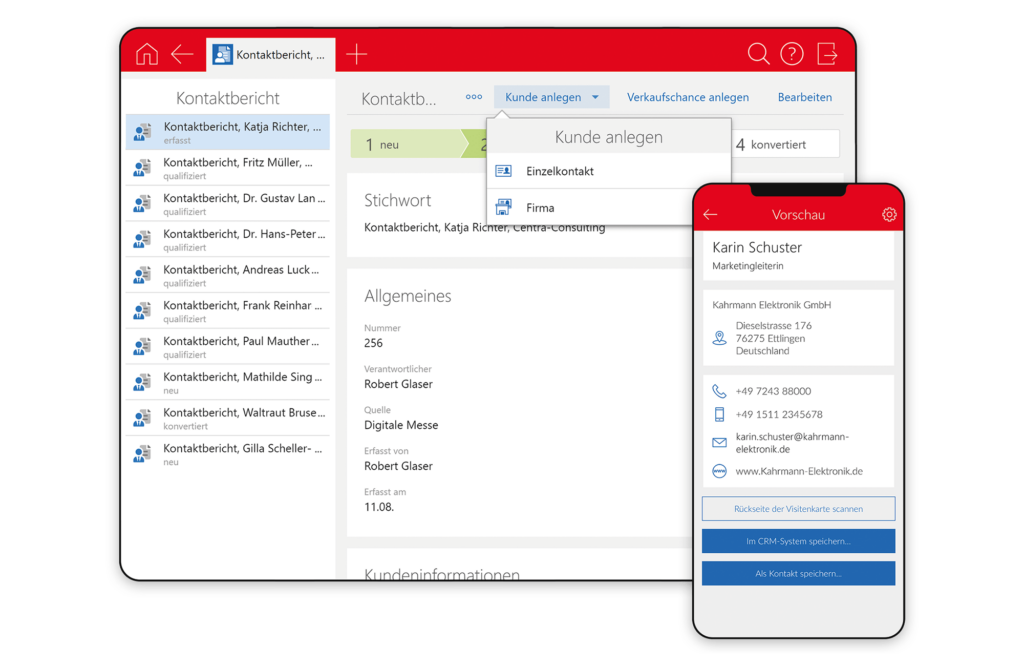
Task: Open new tab with plus icon
Action: [356, 54]
